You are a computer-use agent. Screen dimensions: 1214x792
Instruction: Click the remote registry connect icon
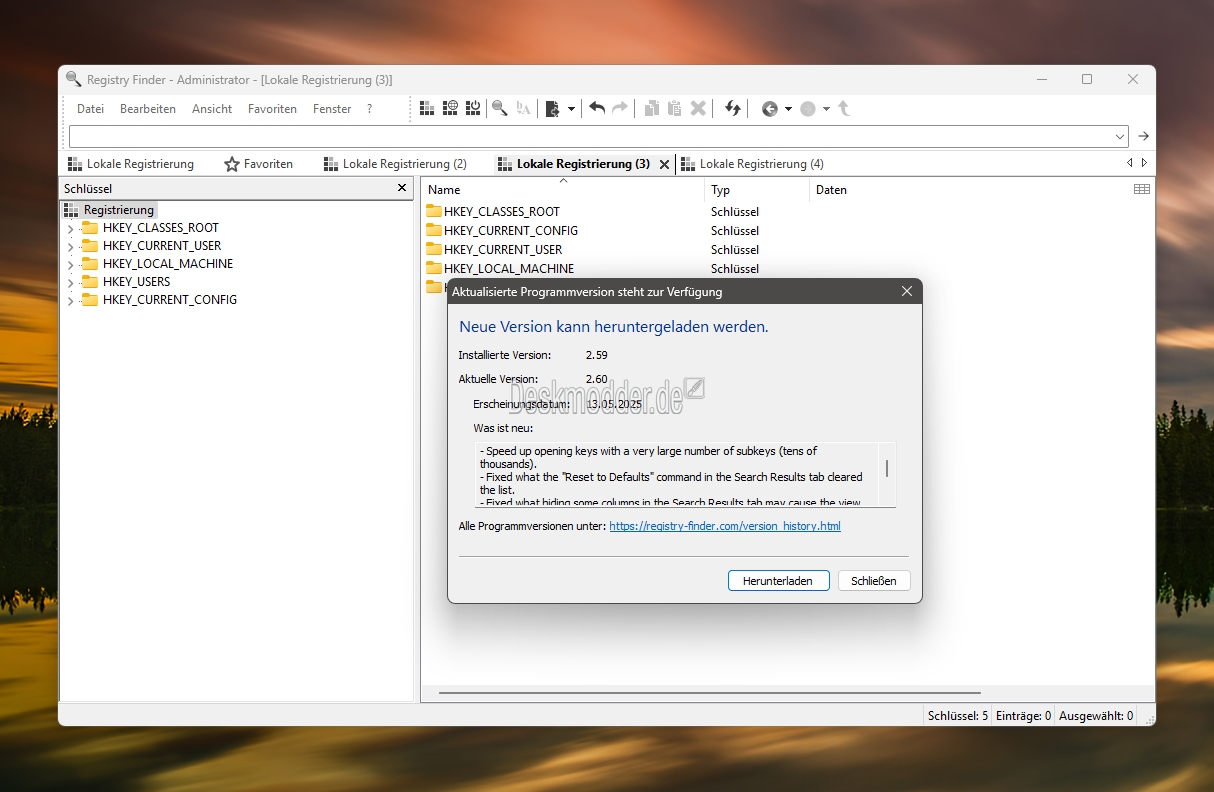tap(450, 109)
